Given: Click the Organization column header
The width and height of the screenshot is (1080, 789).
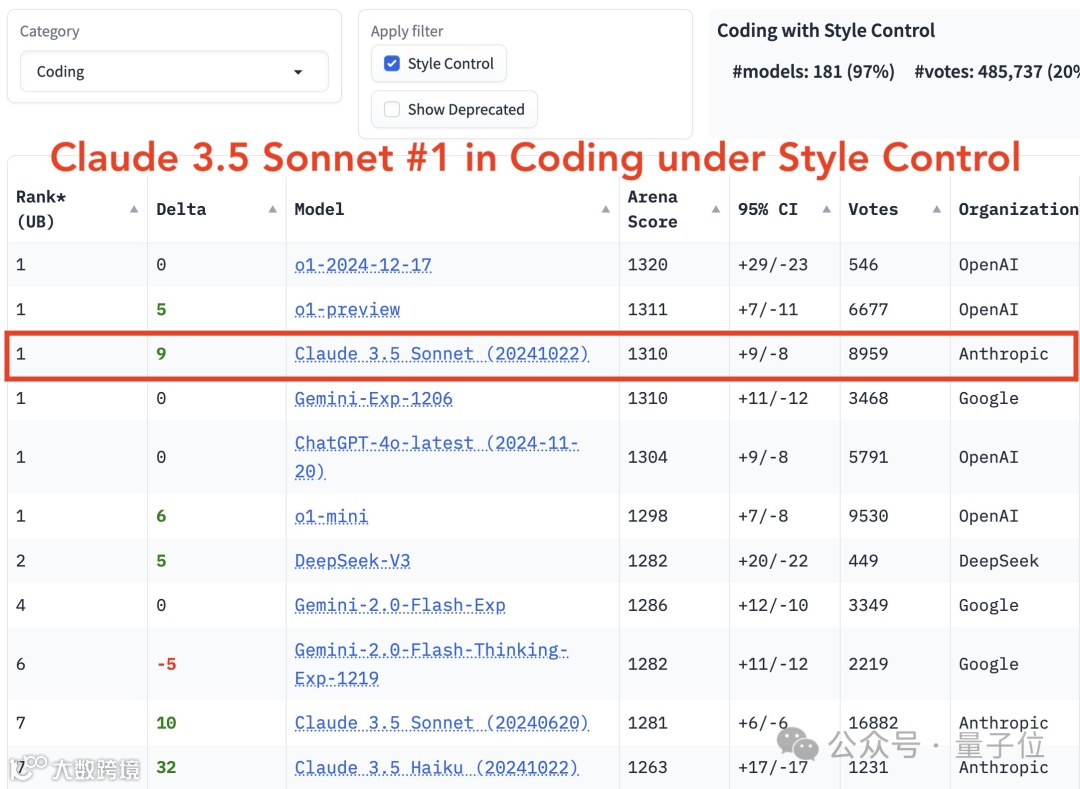Looking at the screenshot, I should (x=1018, y=209).
